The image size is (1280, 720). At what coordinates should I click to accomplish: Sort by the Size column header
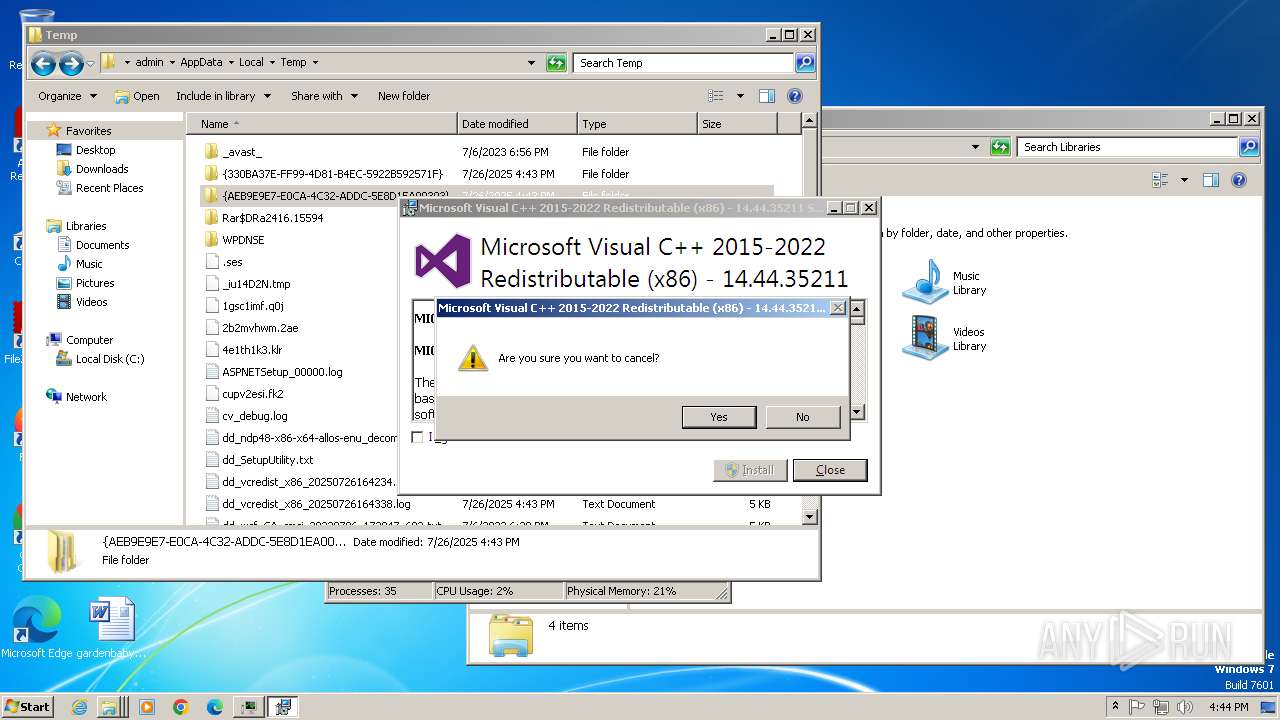coord(737,124)
